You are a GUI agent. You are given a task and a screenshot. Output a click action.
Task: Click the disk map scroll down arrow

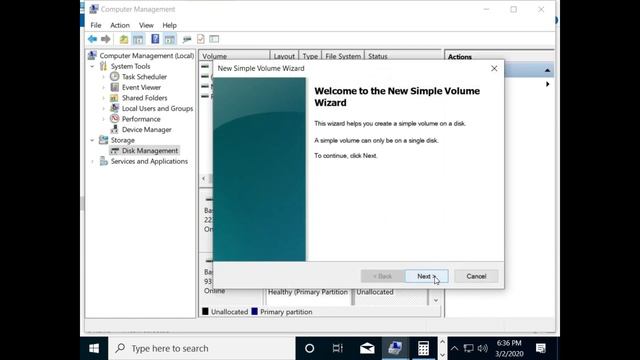(x=436, y=300)
